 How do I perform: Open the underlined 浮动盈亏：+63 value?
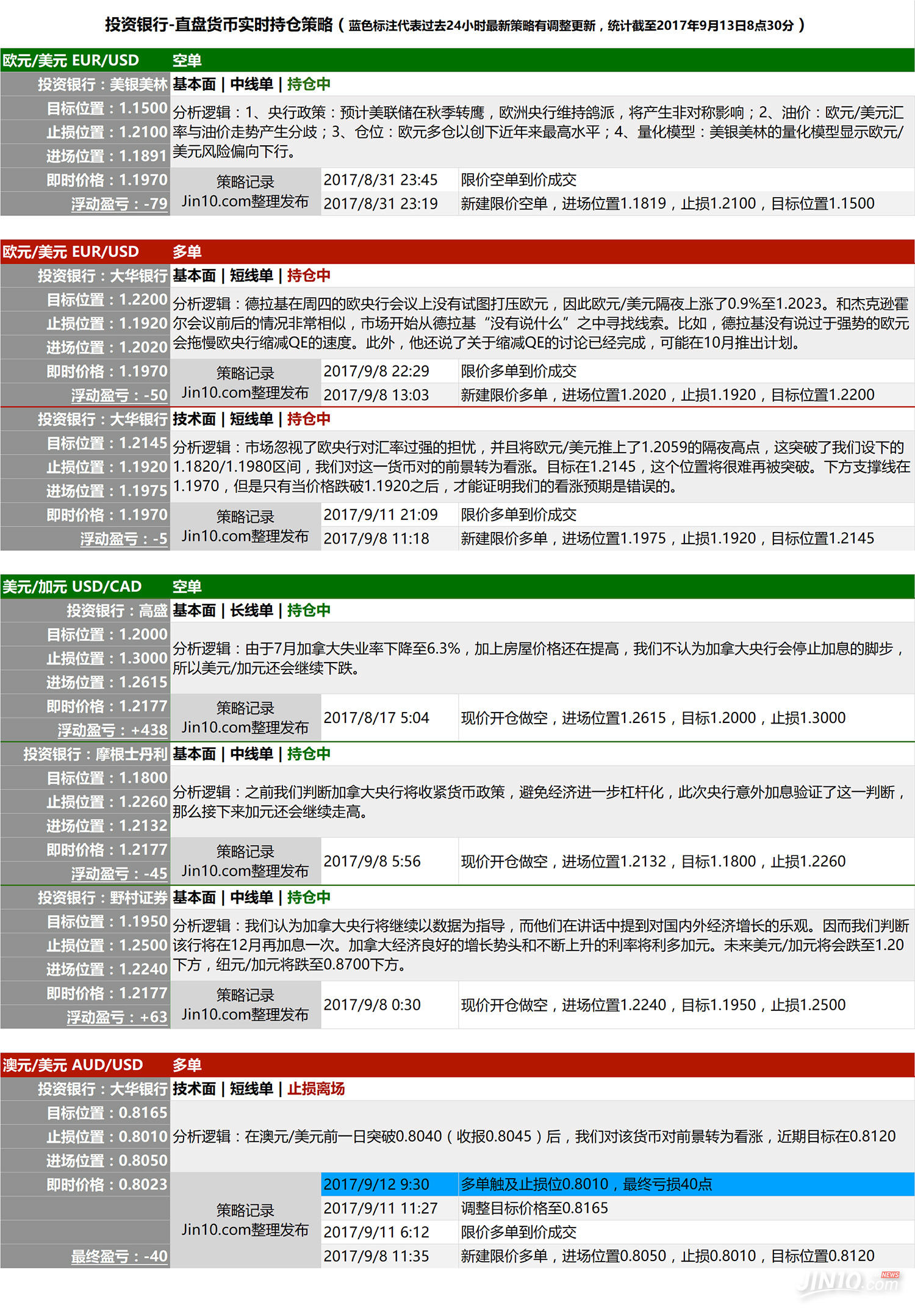point(117,1017)
